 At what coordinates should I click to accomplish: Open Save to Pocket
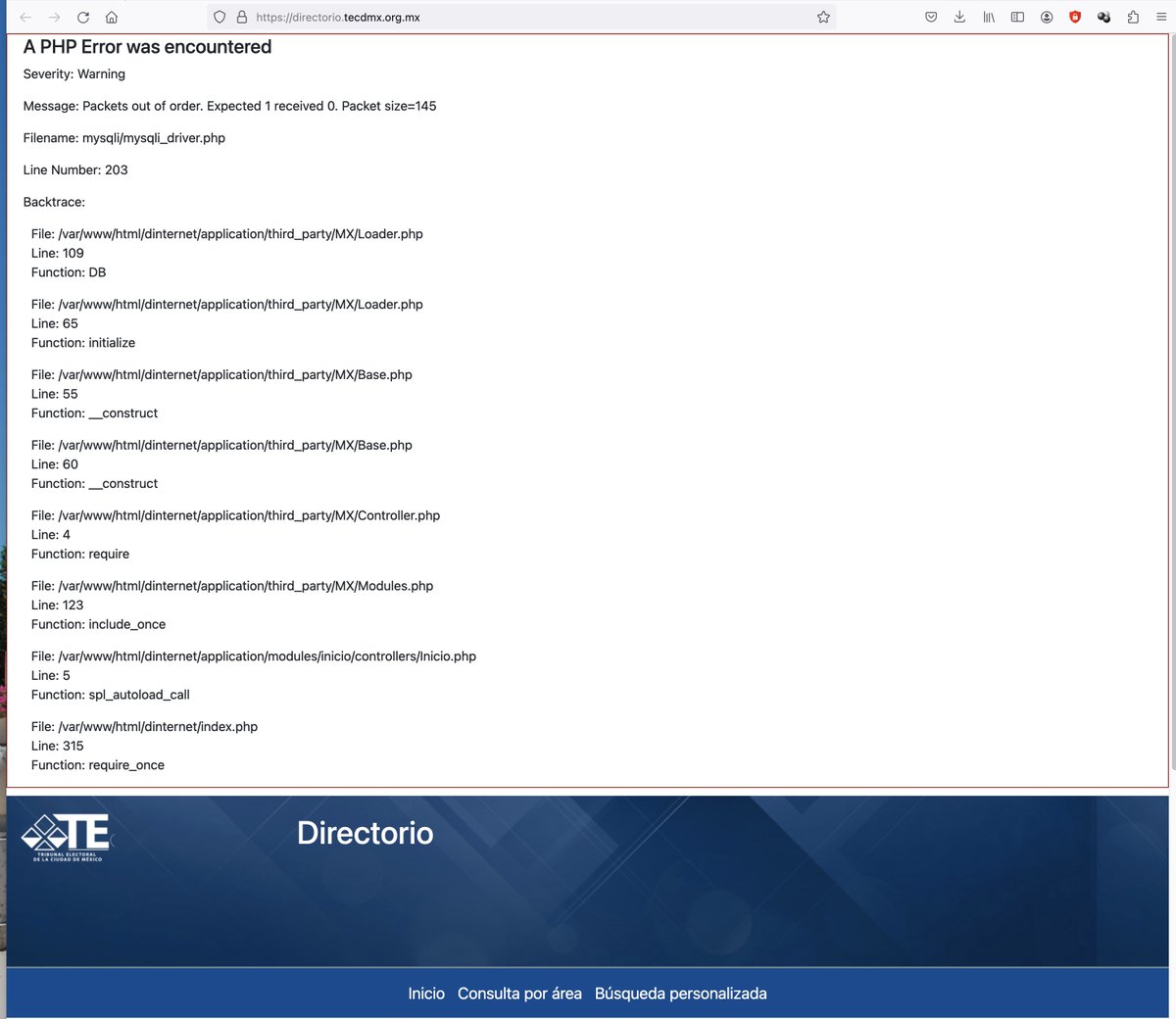(x=931, y=17)
